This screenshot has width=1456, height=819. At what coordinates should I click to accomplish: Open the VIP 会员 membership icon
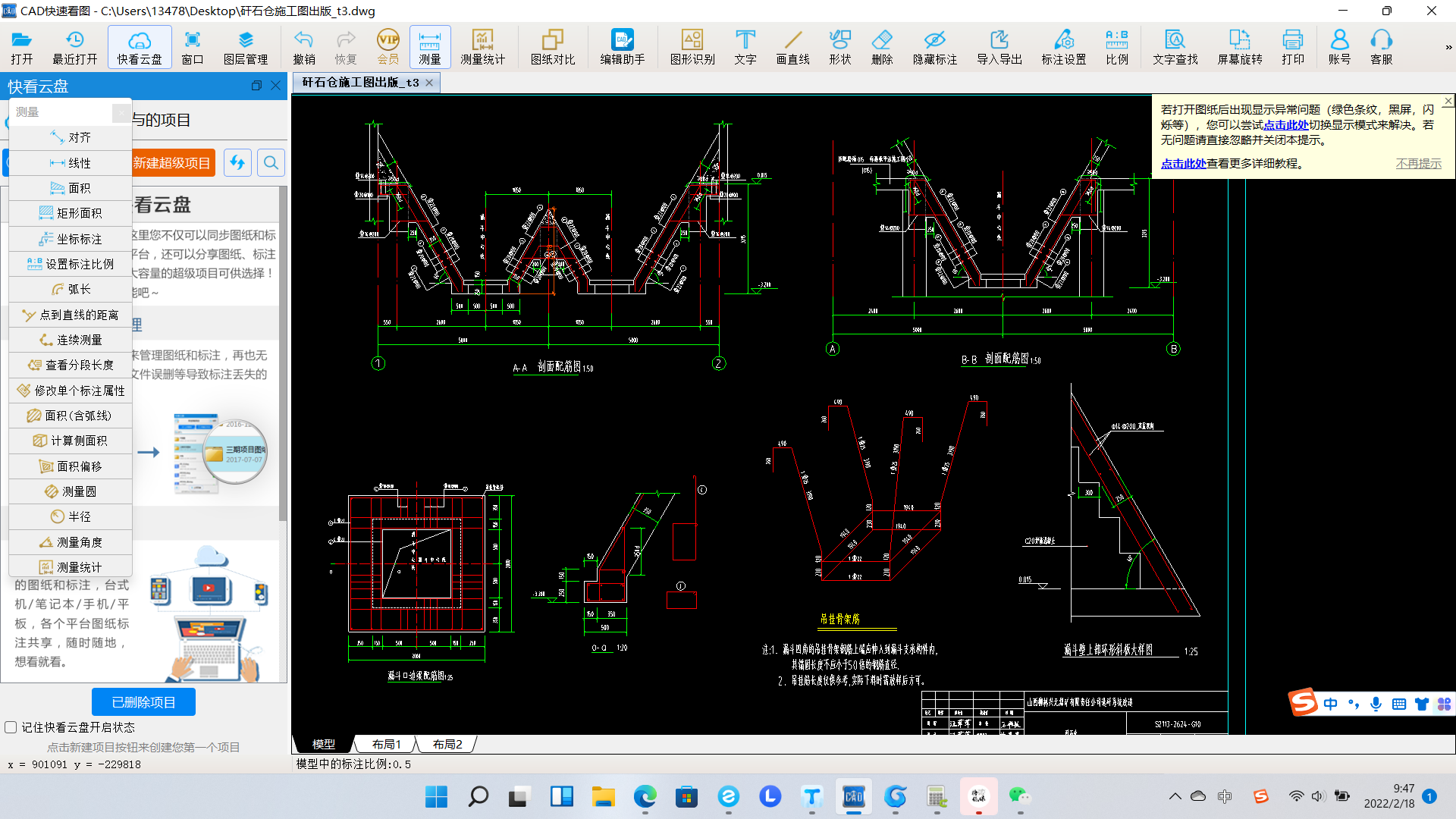tap(388, 47)
